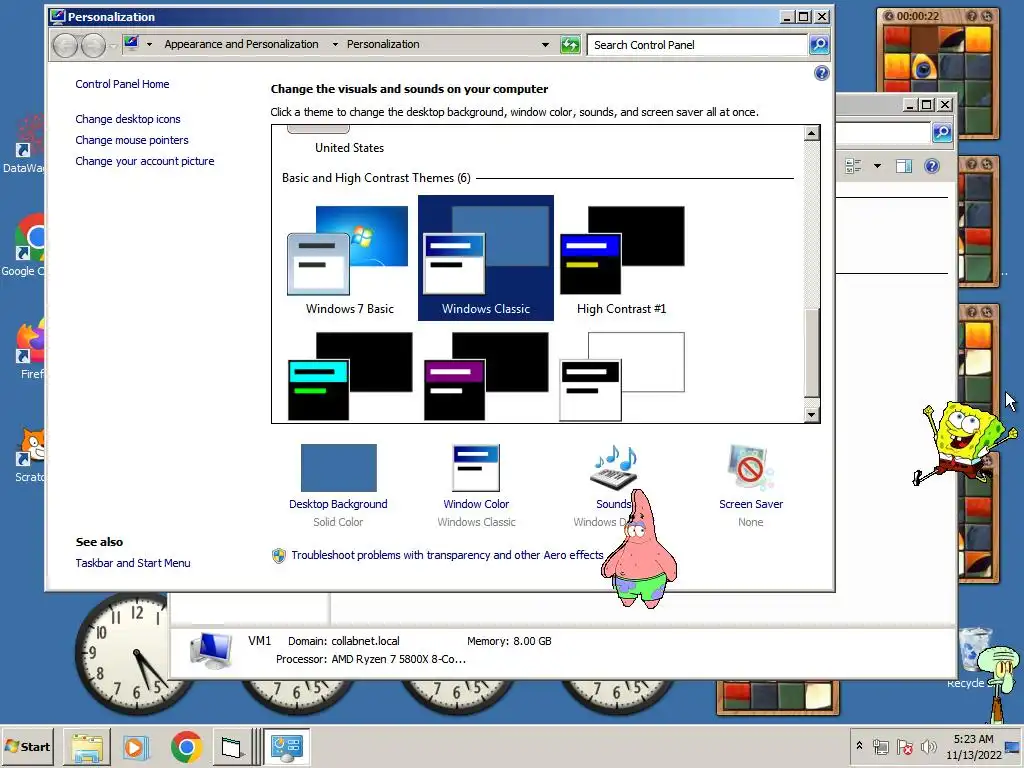
Task: Open Desktop Background settings icon
Action: (338, 468)
